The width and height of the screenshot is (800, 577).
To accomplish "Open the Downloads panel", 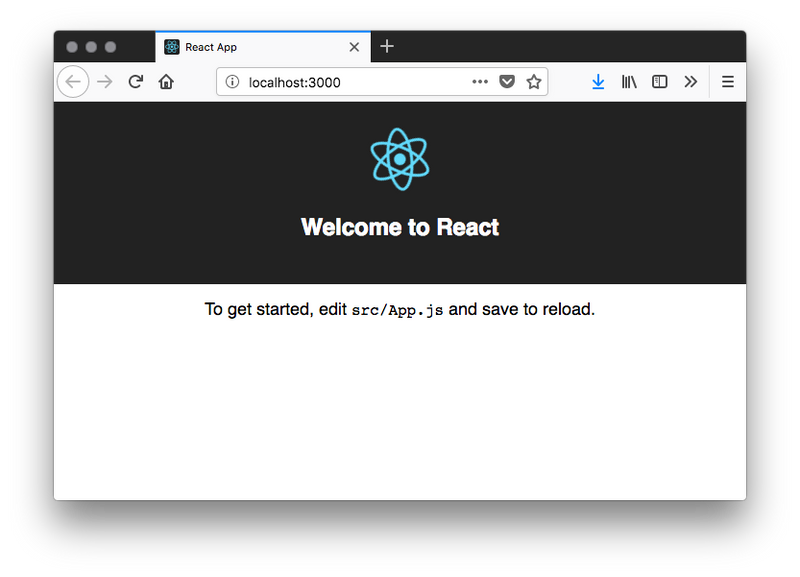I will click(x=598, y=81).
